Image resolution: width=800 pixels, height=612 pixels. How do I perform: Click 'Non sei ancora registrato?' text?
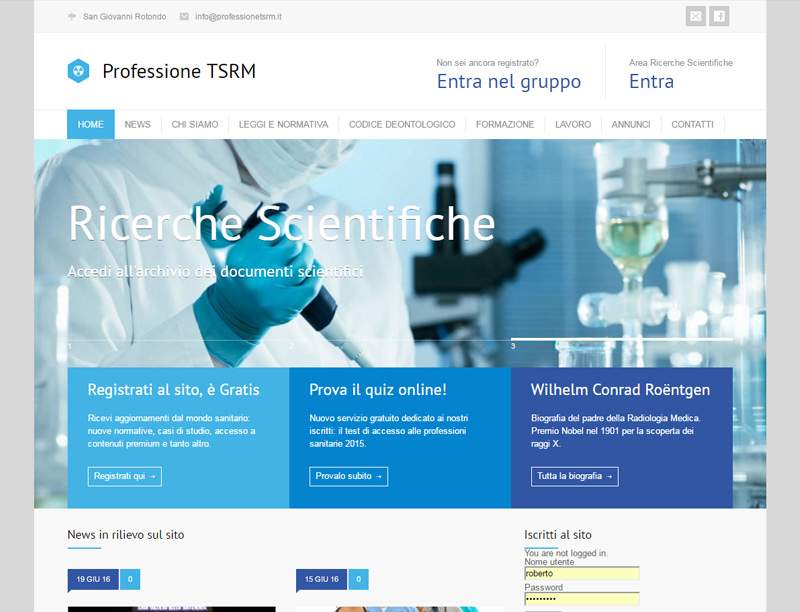click(487, 63)
